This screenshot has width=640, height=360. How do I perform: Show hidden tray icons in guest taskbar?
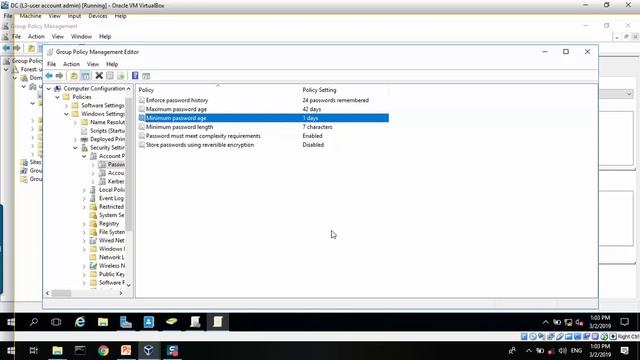click(x=545, y=322)
